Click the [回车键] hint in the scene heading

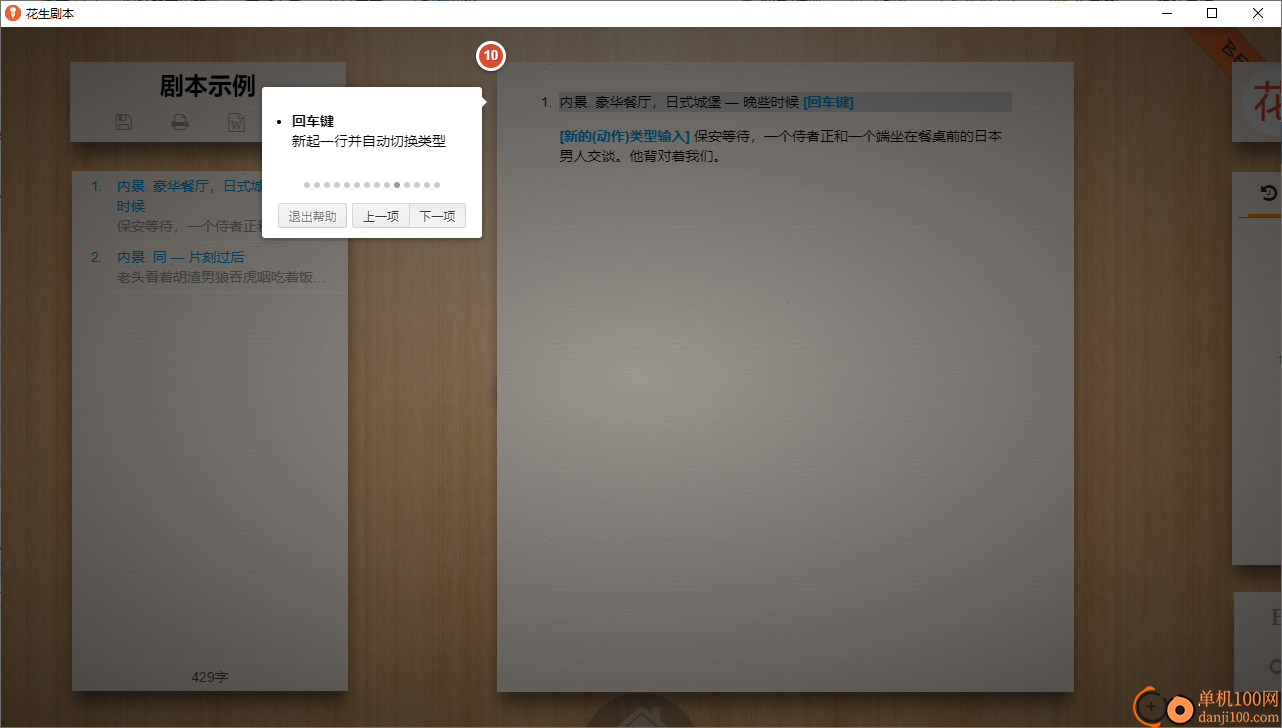click(x=828, y=102)
